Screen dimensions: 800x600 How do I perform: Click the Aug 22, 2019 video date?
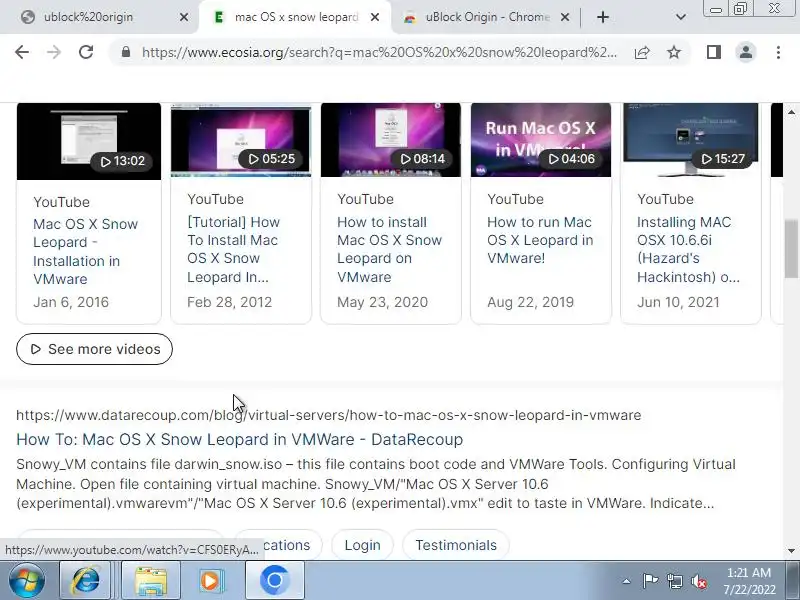click(531, 302)
